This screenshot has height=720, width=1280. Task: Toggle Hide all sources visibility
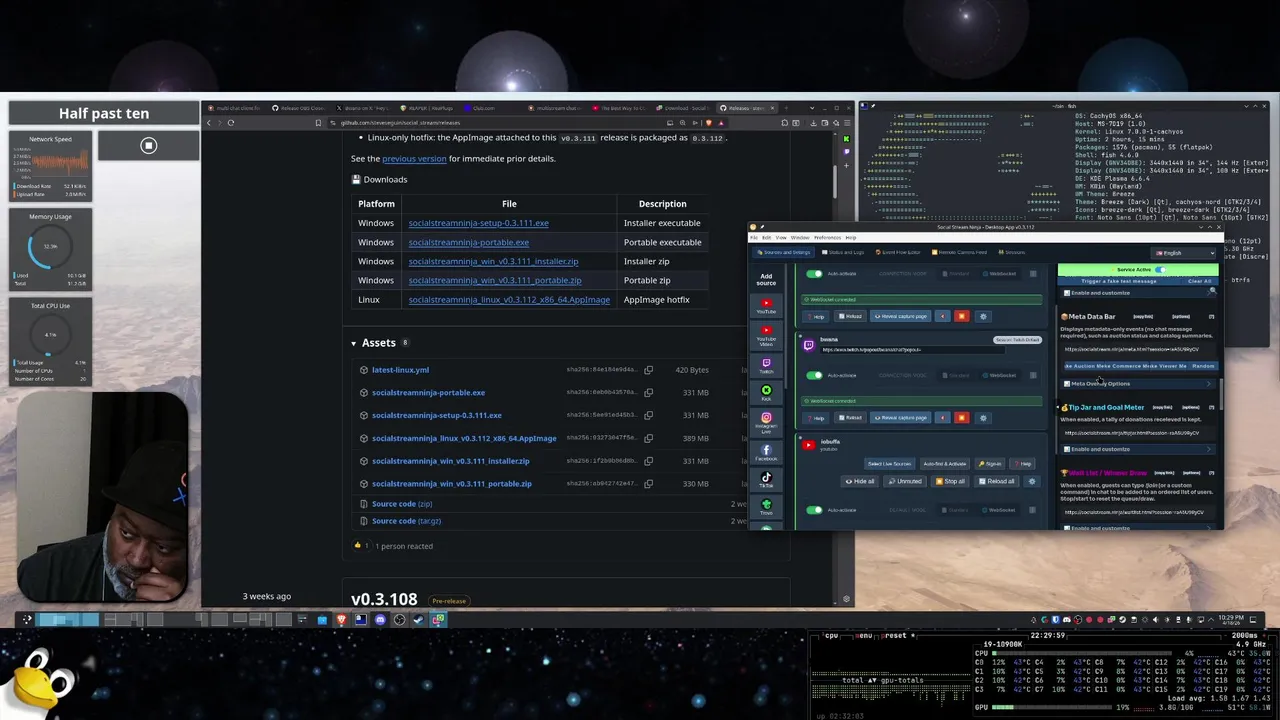point(860,481)
